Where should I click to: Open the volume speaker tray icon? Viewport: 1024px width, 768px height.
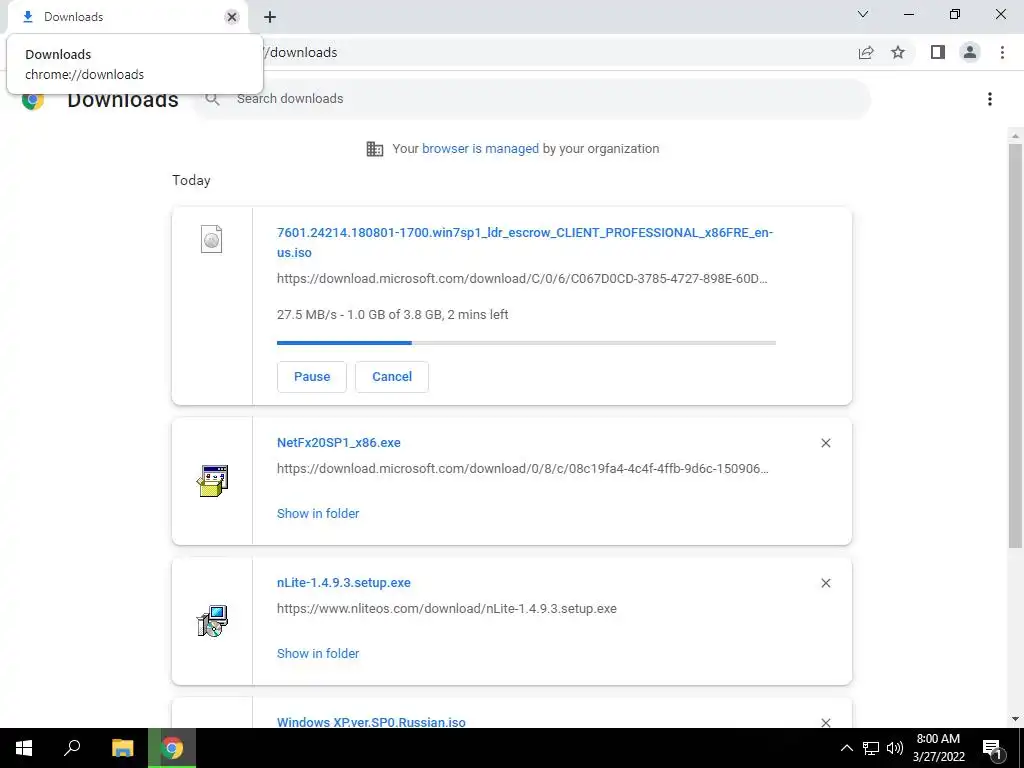(895, 748)
